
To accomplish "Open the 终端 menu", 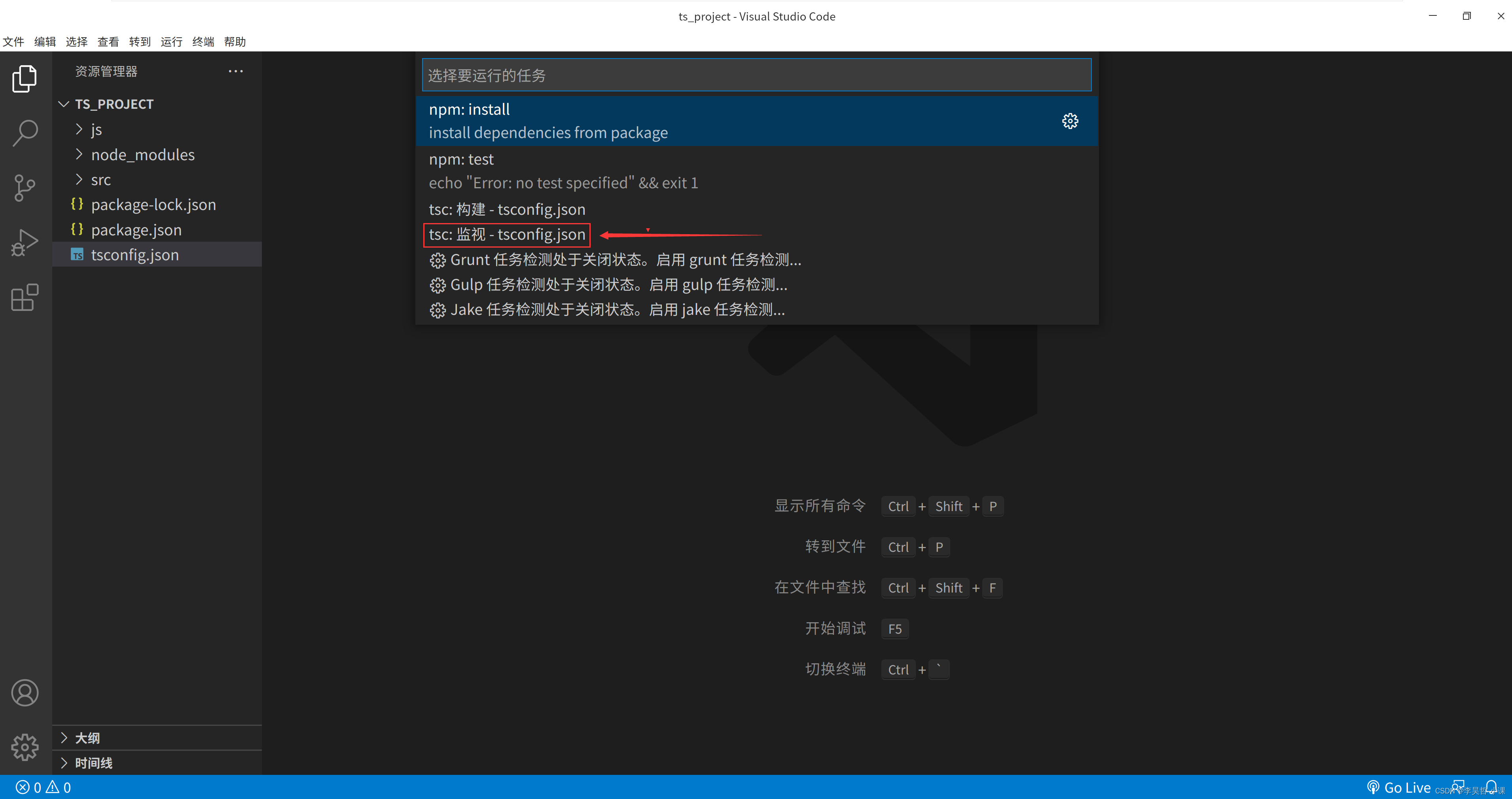I will [x=203, y=42].
